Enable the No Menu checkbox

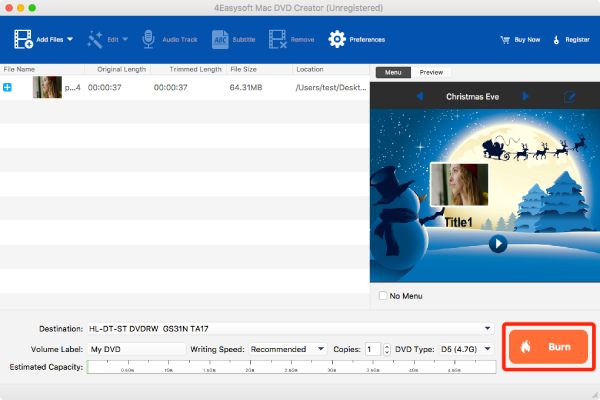(383, 296)
